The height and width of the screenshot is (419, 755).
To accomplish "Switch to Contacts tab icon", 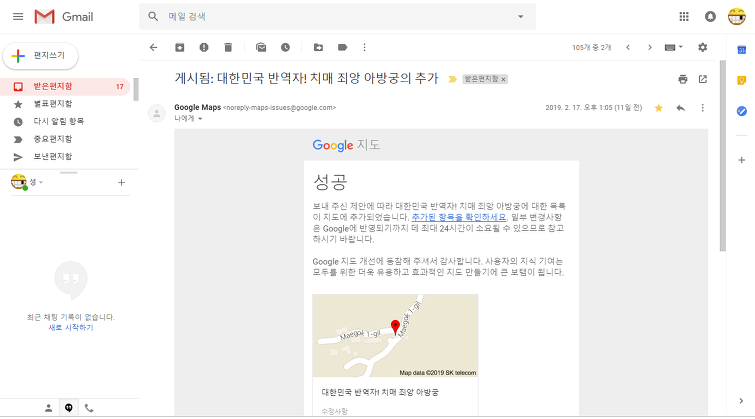I will click(49, 408).
